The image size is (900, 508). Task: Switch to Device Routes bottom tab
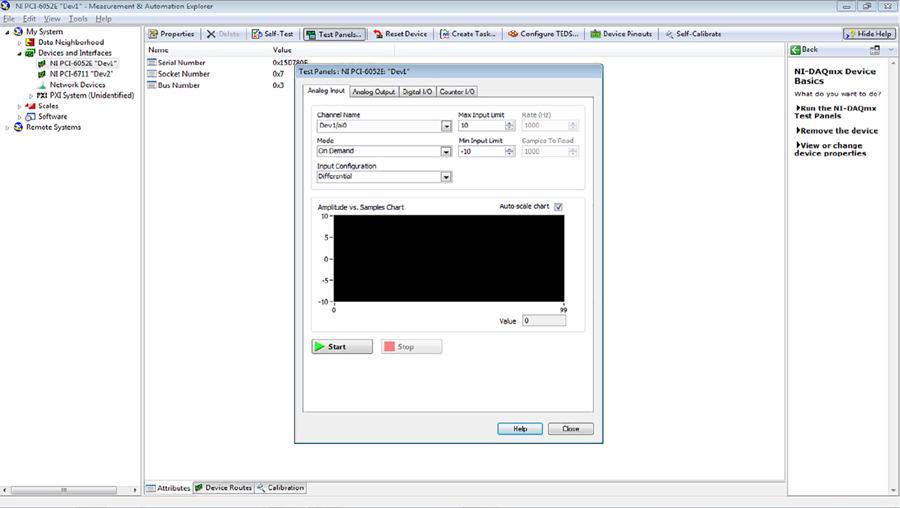pyautogui.click(x=223, y=488)
